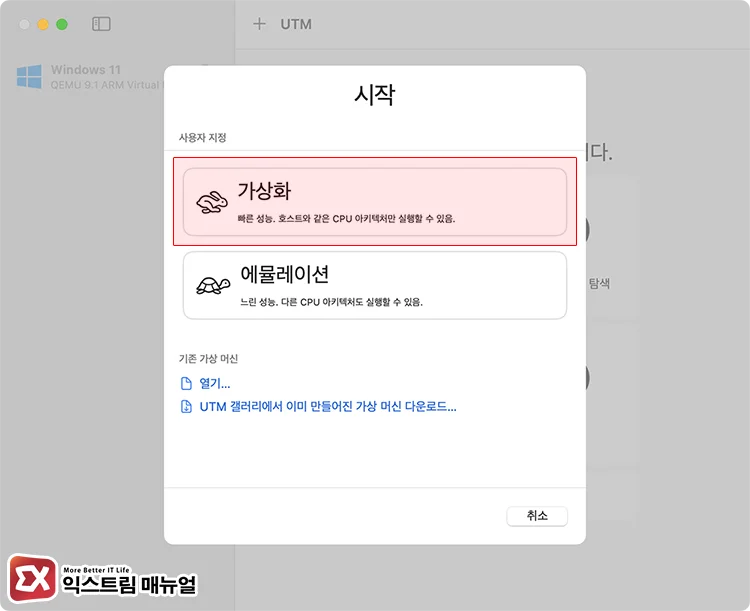Select the 에뮬레이션 emulation option
Image resolution: width=750 pixels, height=611 pixels.
tap(375, 285)
